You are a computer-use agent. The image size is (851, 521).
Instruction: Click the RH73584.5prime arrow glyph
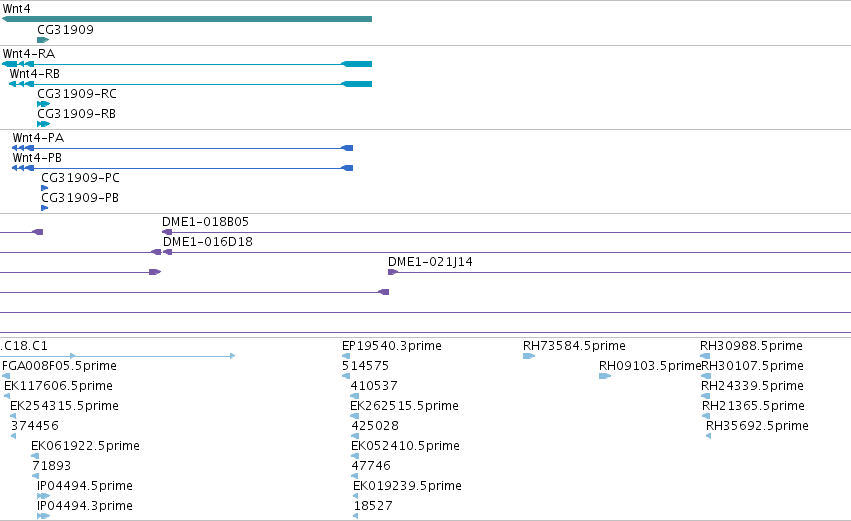(x=529, y=356)
